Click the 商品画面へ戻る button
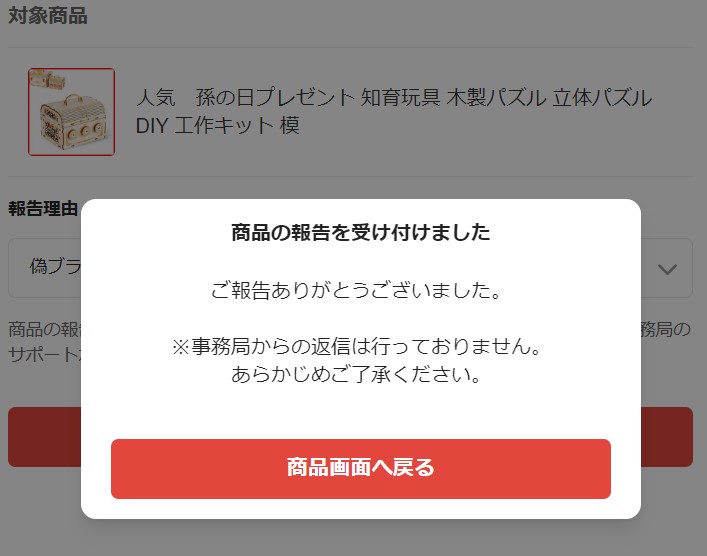Viewport: 707px width, 556px height. (x=361, y=469)
